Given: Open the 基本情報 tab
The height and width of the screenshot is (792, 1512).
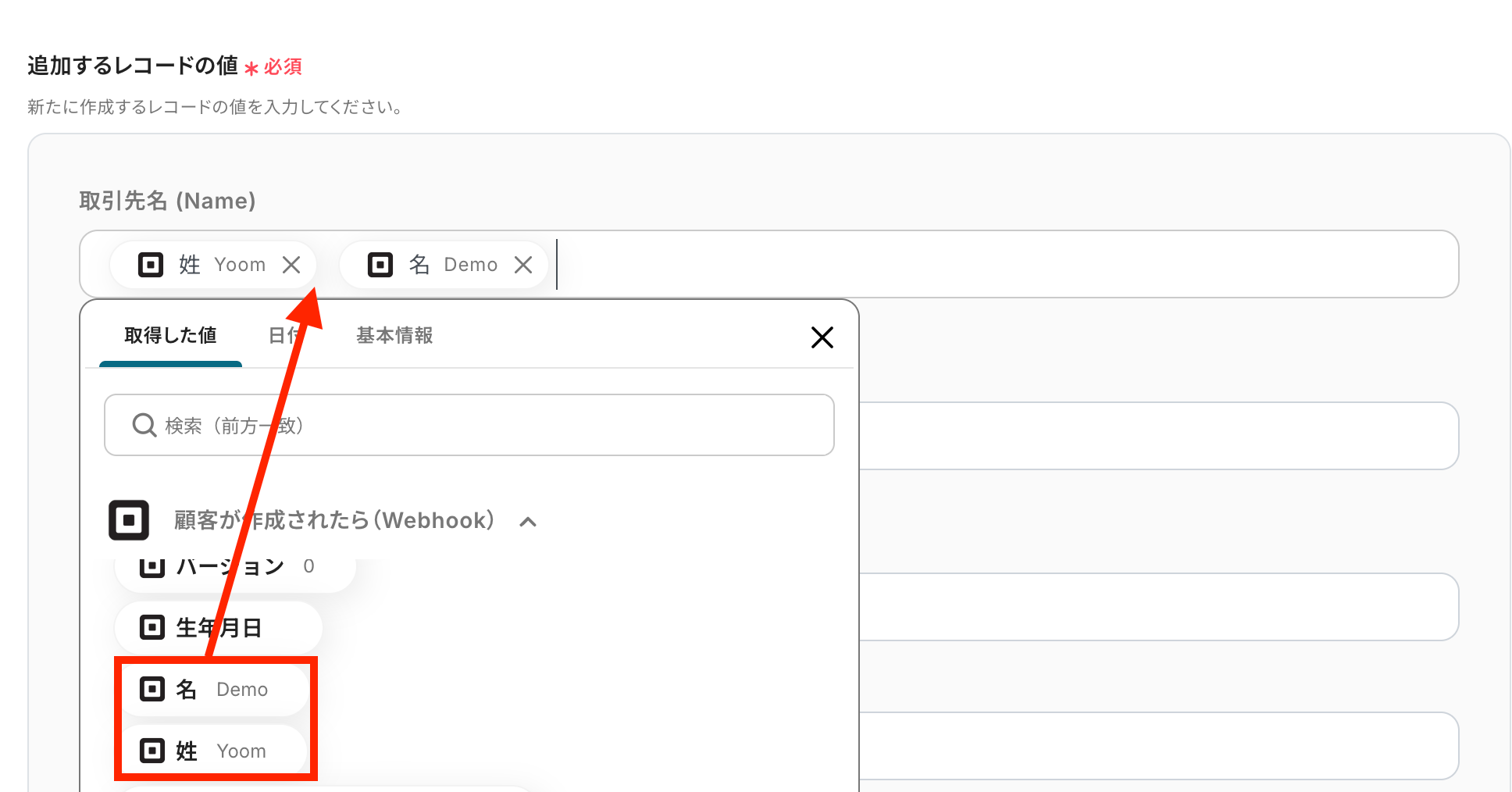Looking at the screenshot, I should (394, 336).
